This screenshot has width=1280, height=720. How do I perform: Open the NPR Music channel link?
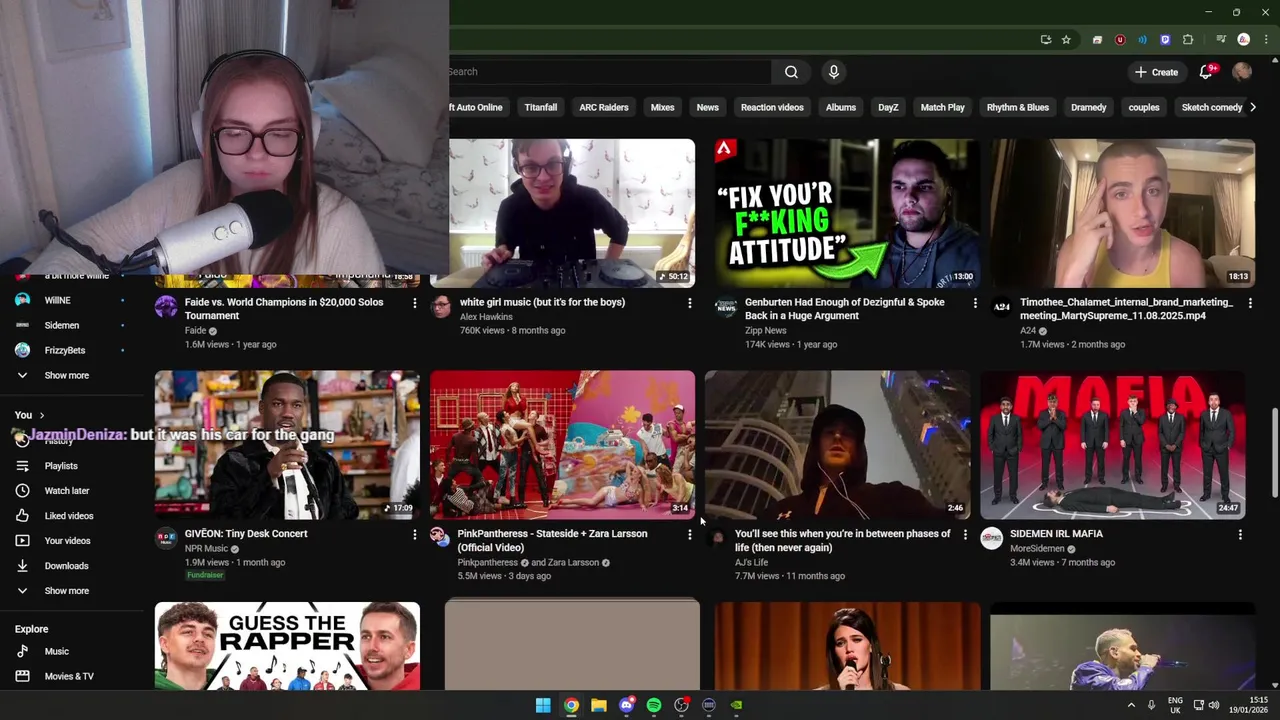point(206,548)
